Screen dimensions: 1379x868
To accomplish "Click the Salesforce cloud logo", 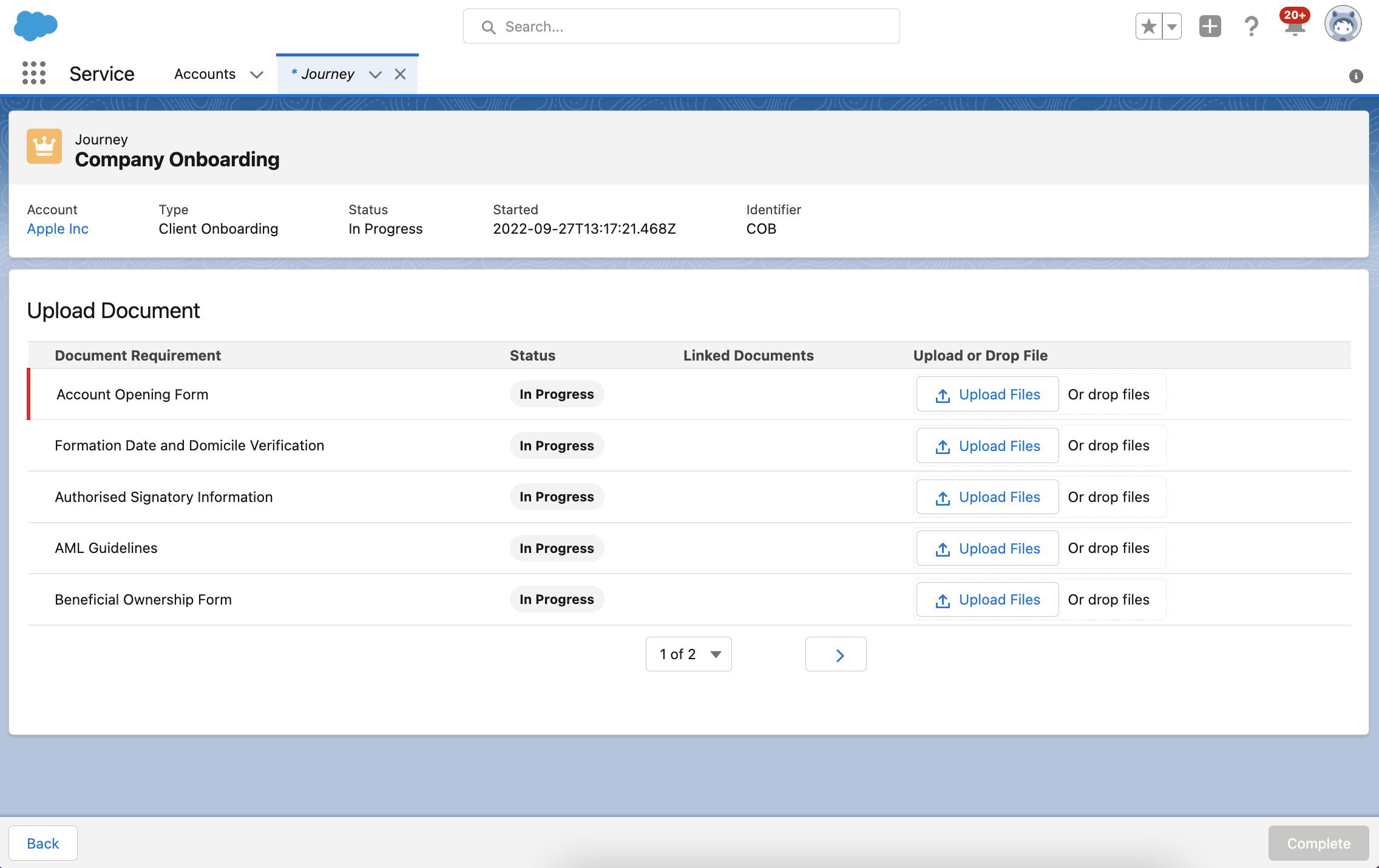I will click(x=35, y=26).
